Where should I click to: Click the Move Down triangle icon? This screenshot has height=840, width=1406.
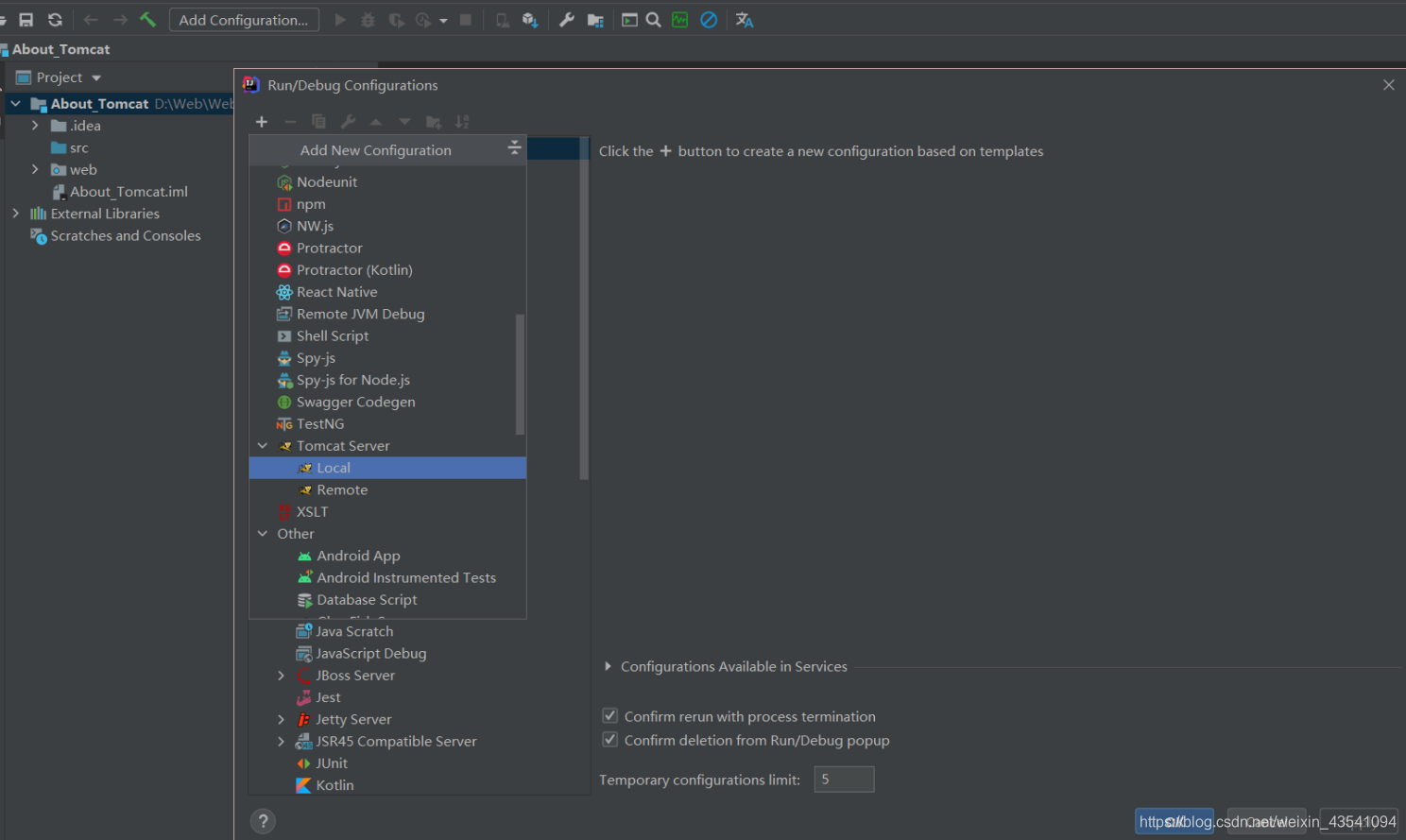click(x=404, y=122)
